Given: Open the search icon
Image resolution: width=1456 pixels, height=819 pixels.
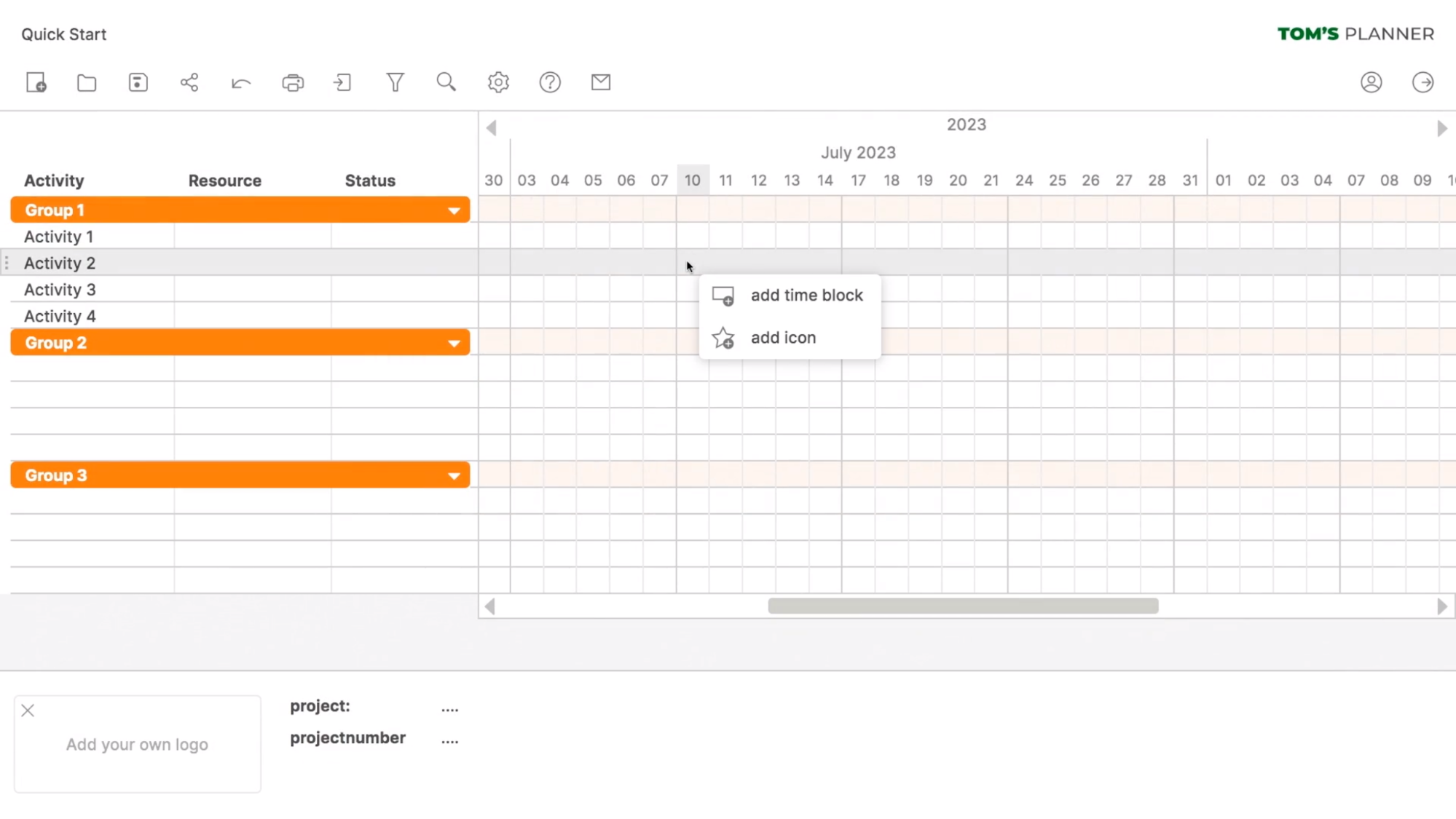Looking at the screenshot, I should click(447, 82).
